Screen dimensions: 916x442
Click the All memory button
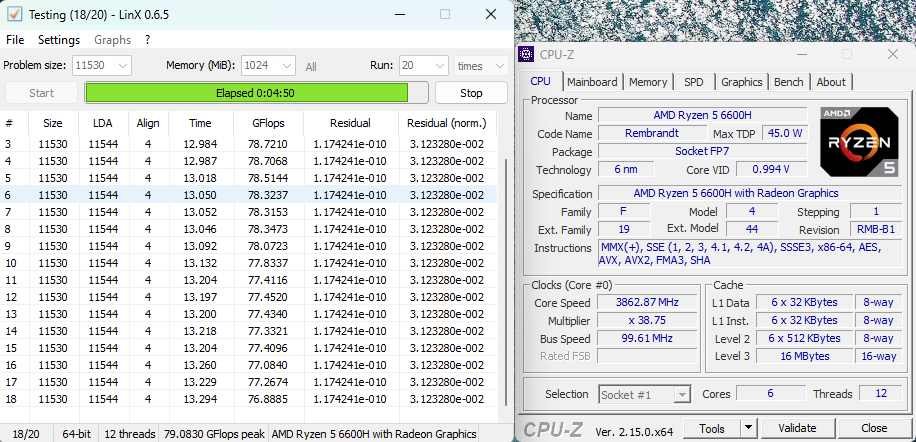[x=311, y=67]
